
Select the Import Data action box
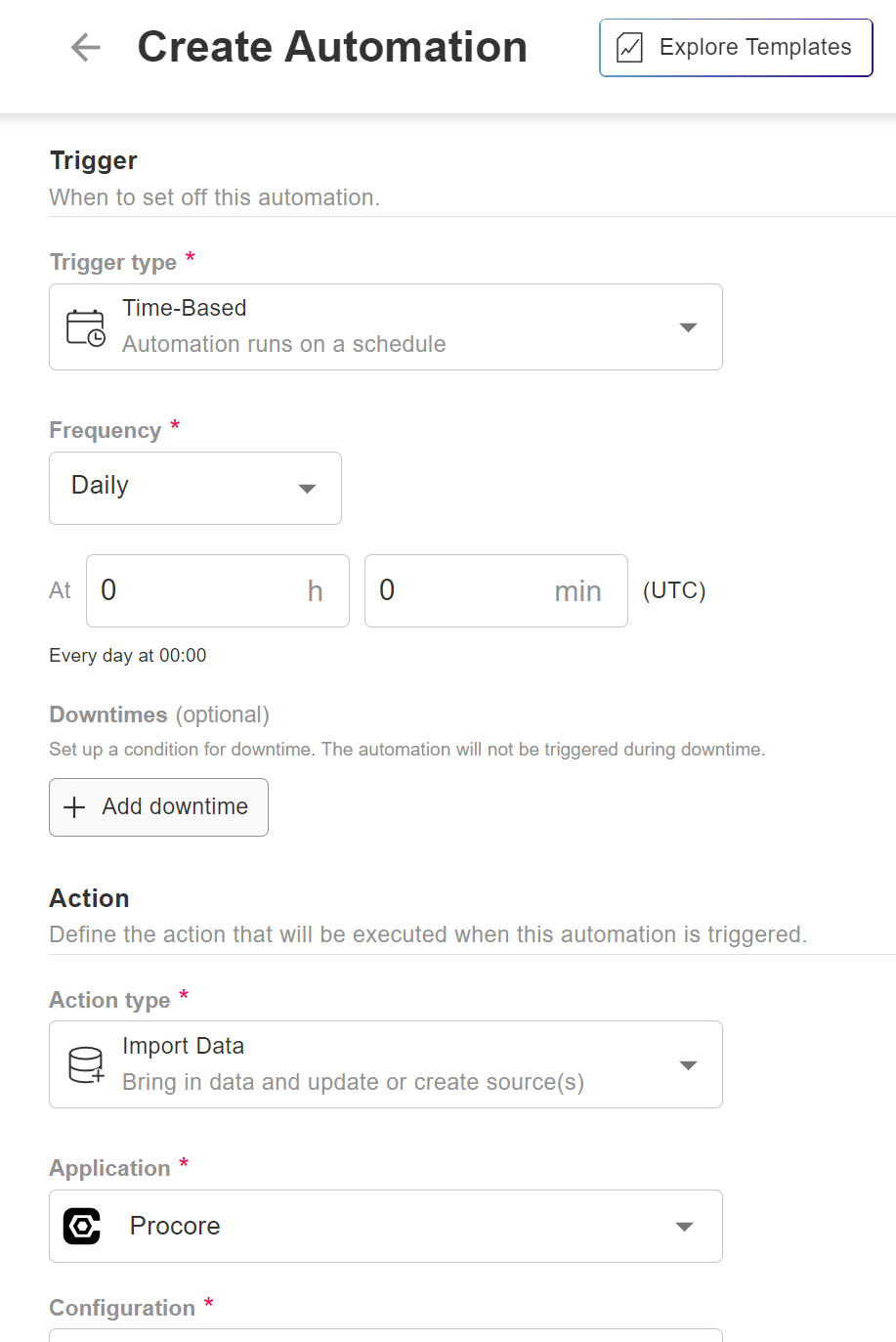[x=386, y=1064]
